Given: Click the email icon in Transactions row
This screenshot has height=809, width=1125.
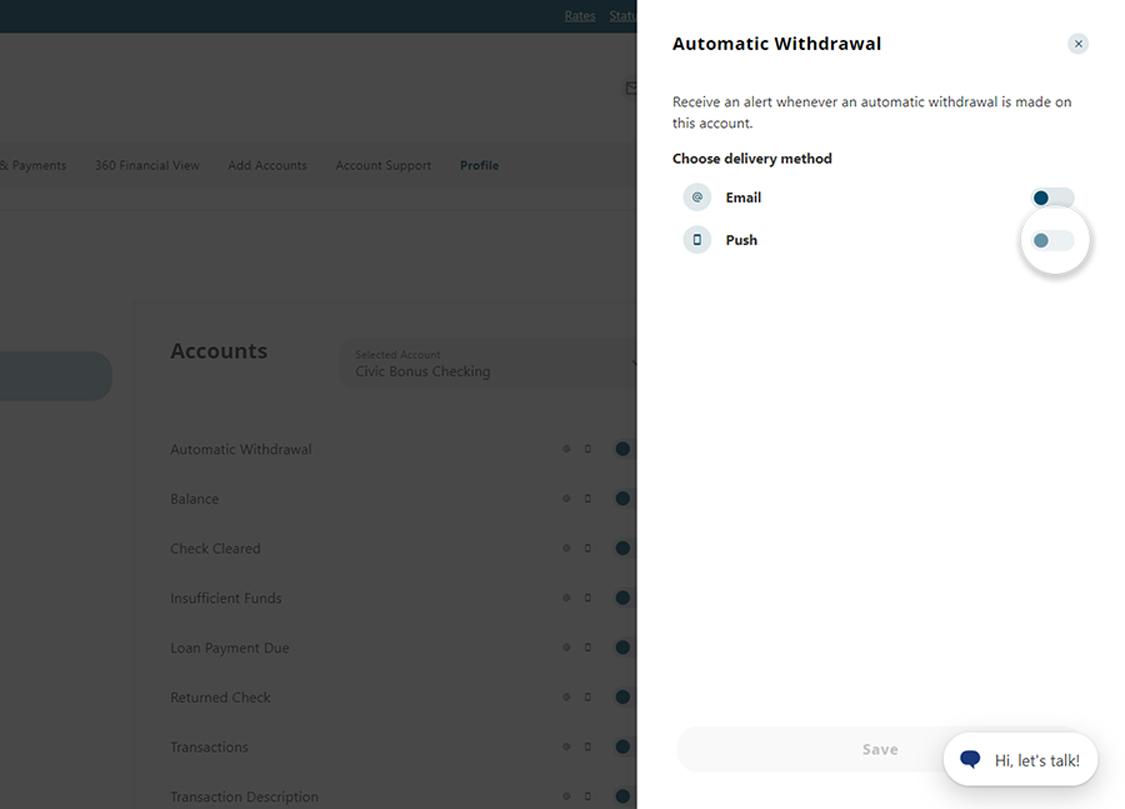Looking at the screenshot, I should [566, 747].
